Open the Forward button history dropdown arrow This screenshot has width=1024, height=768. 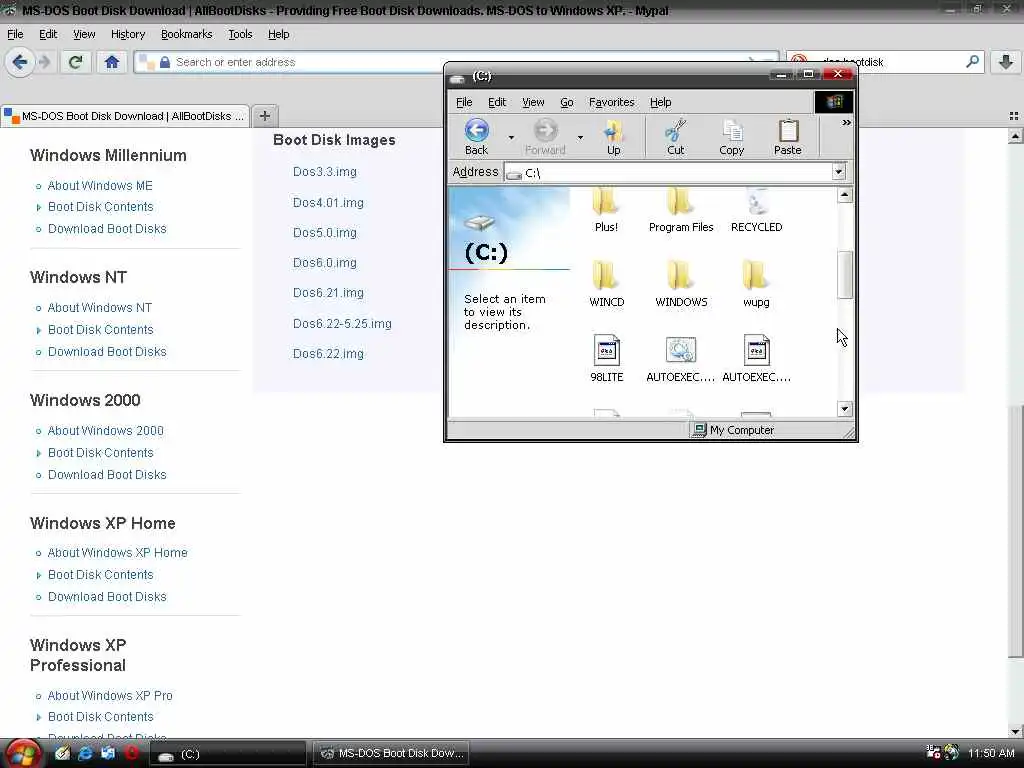tap(580, 137)
